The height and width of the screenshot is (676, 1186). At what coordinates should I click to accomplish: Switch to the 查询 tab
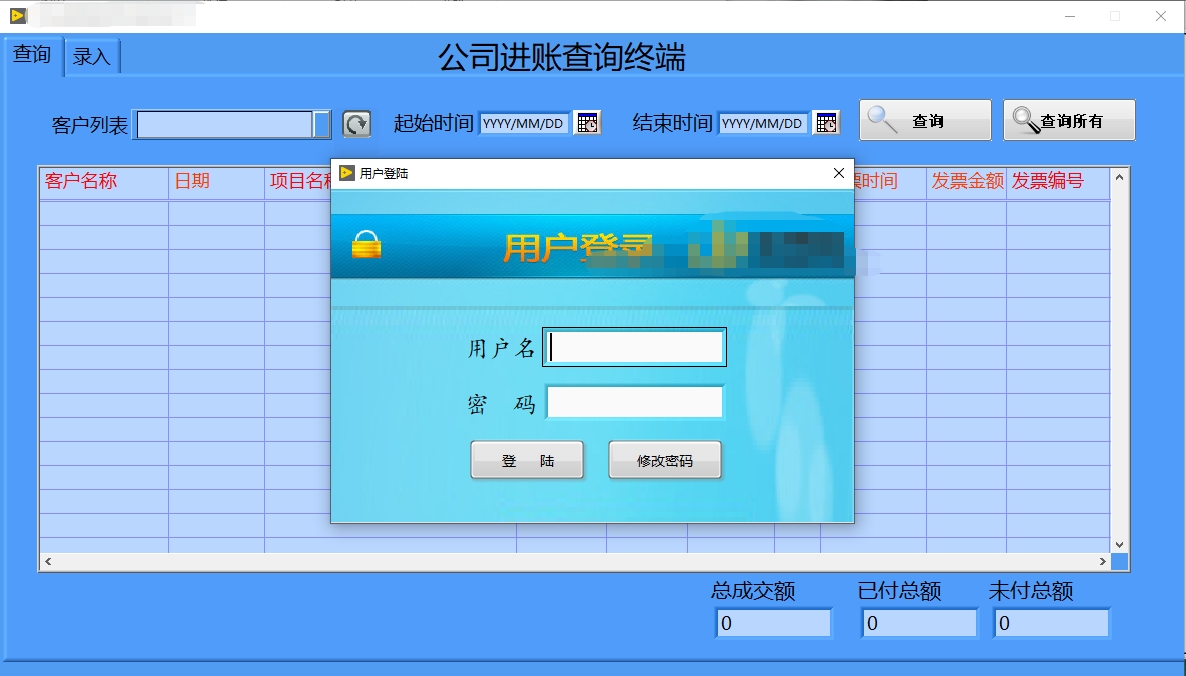pyautogui.click(x=31, y=57)
